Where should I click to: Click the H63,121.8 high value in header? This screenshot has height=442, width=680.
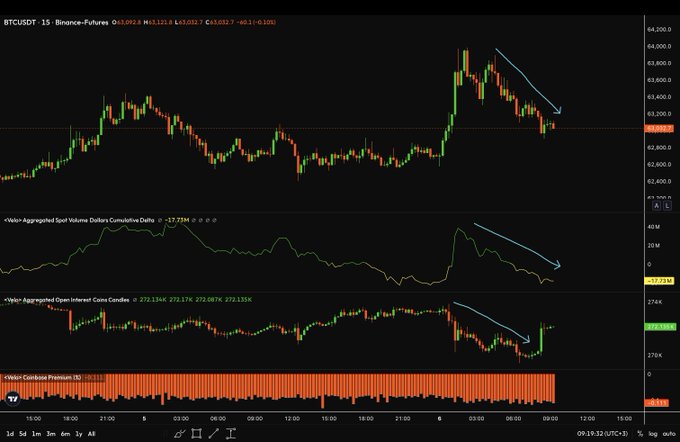pos(158,22)
